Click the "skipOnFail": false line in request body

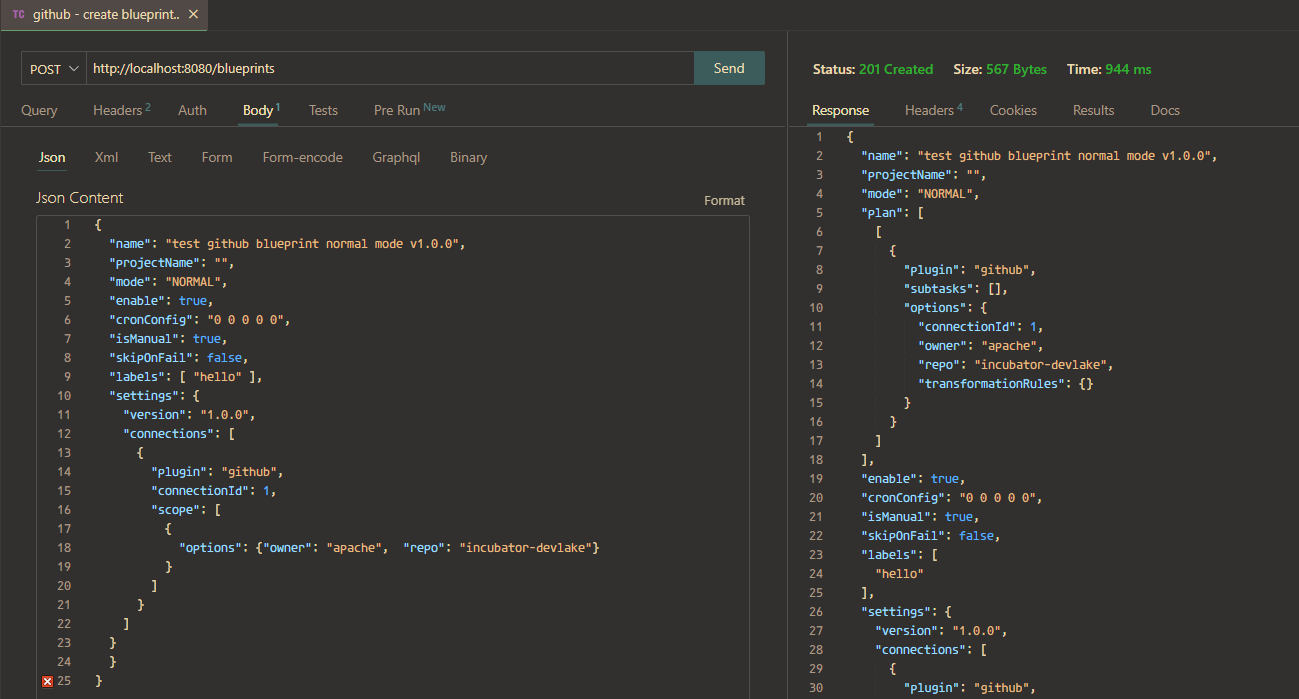pyautogui.click(x=178, y=357)
